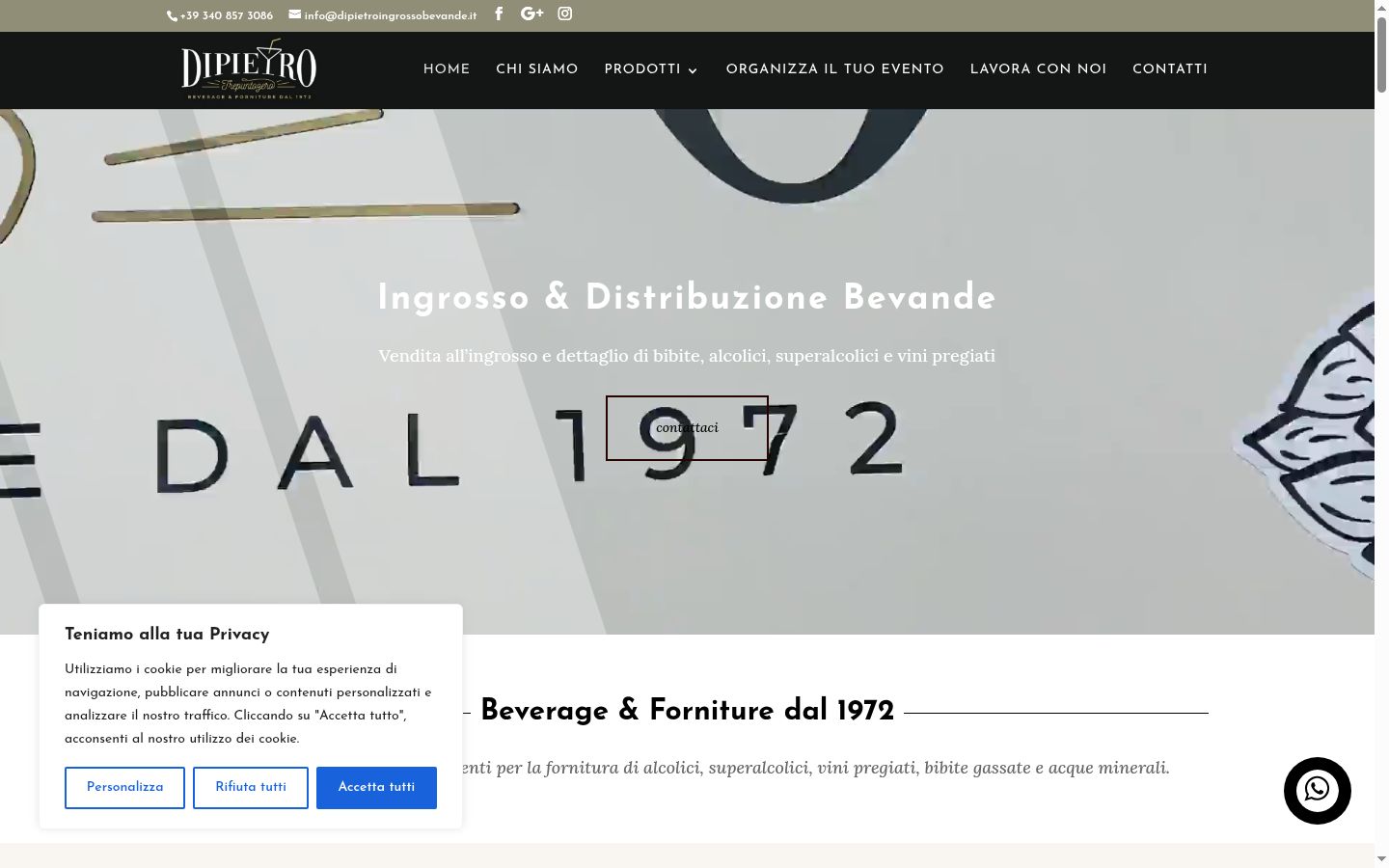Click the scrollbar down arrow
This screenshot has height=868, width=1389.
point(1381,858)
